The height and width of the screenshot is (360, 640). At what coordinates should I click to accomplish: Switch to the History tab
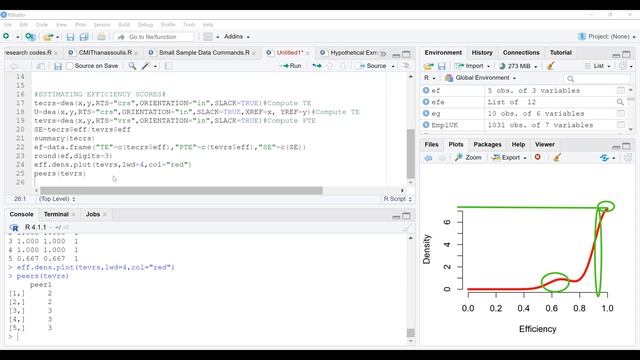tap(482, 53)
